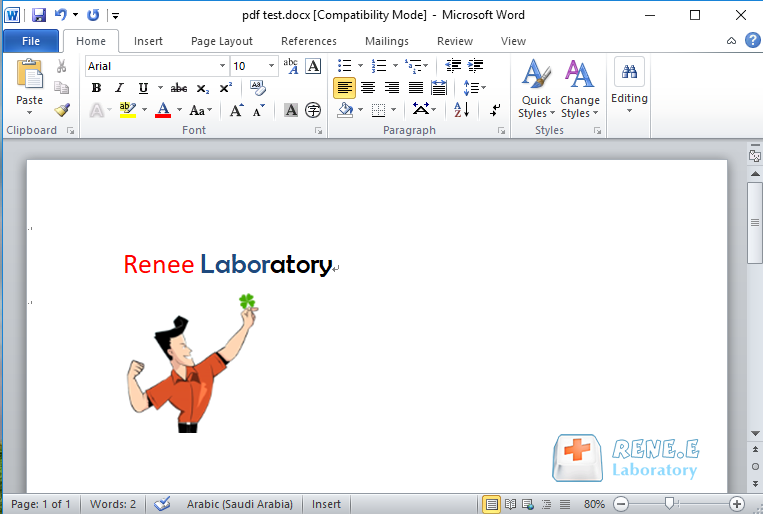Click the Cut scissors icon
Image resolution: width=763 pixels, height=514 pixels.
click(x=62, y=66)
